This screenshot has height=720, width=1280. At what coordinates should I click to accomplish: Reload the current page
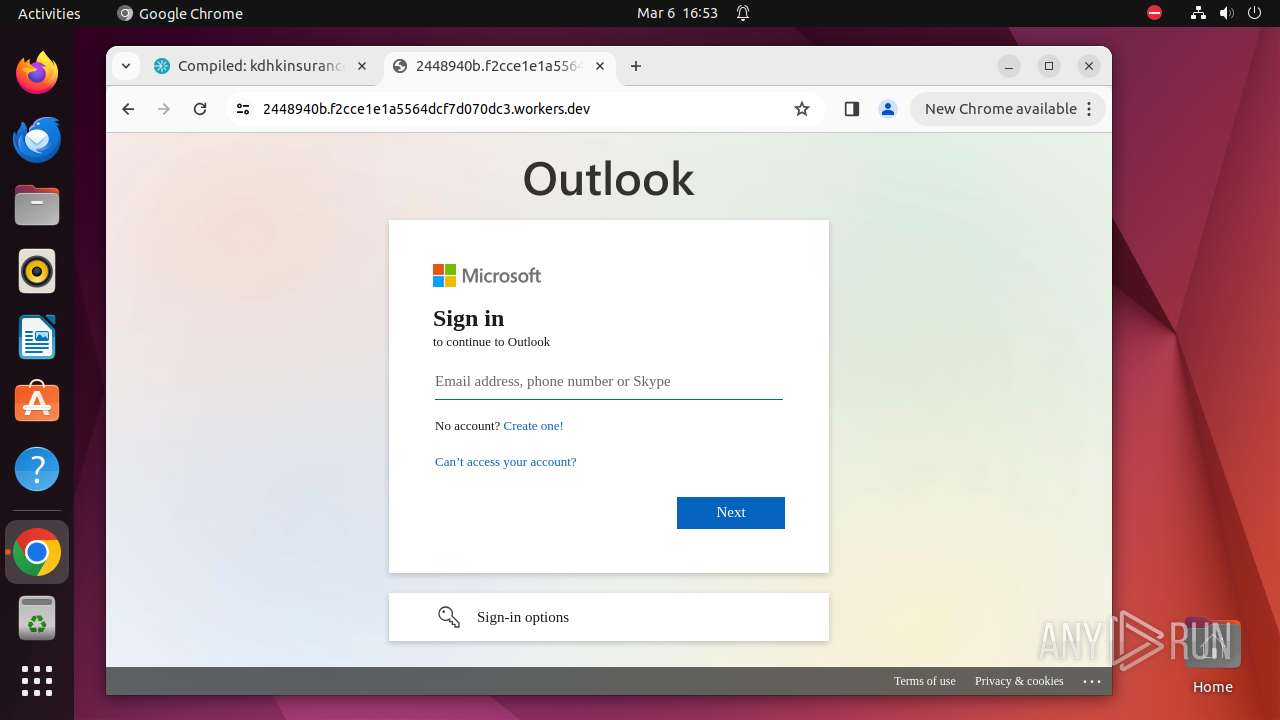[200, 109]
